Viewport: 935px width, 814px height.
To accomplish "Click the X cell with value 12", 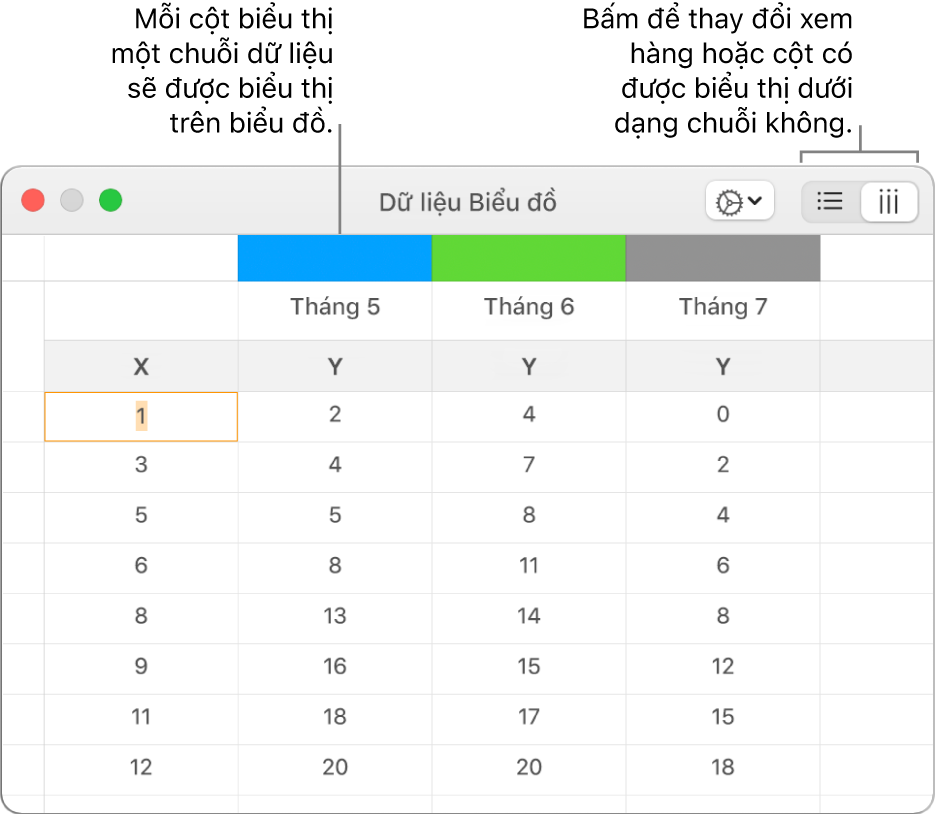I will click(141, 767).
